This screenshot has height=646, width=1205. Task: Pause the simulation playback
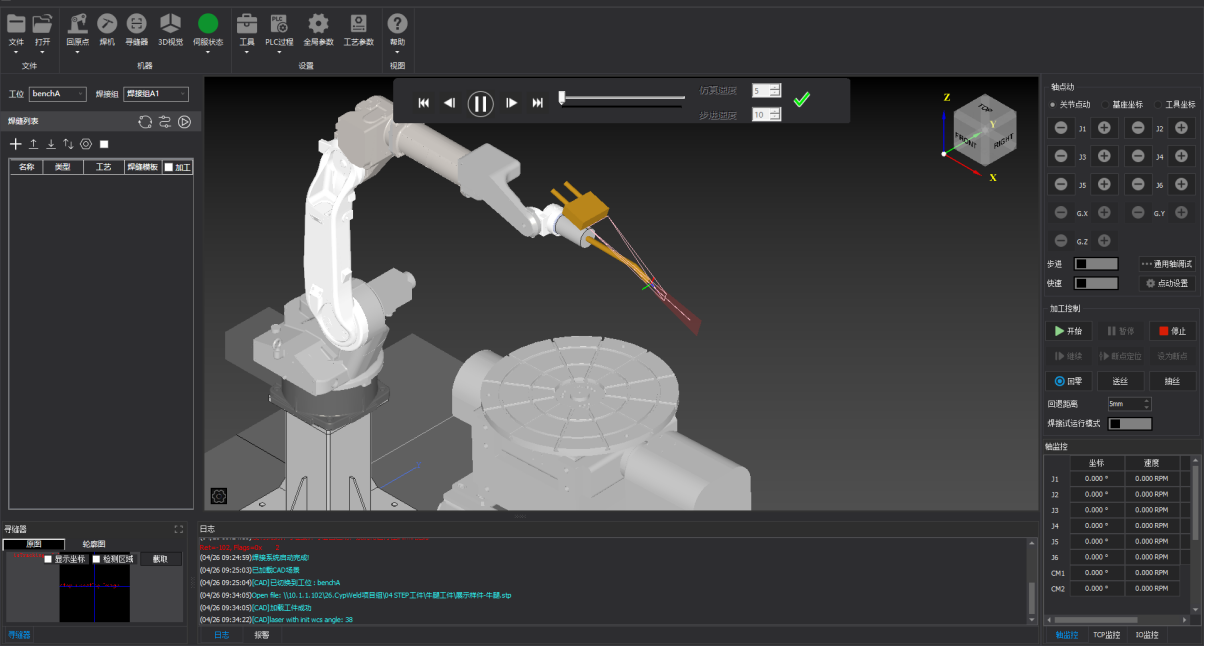coord(481,103)
